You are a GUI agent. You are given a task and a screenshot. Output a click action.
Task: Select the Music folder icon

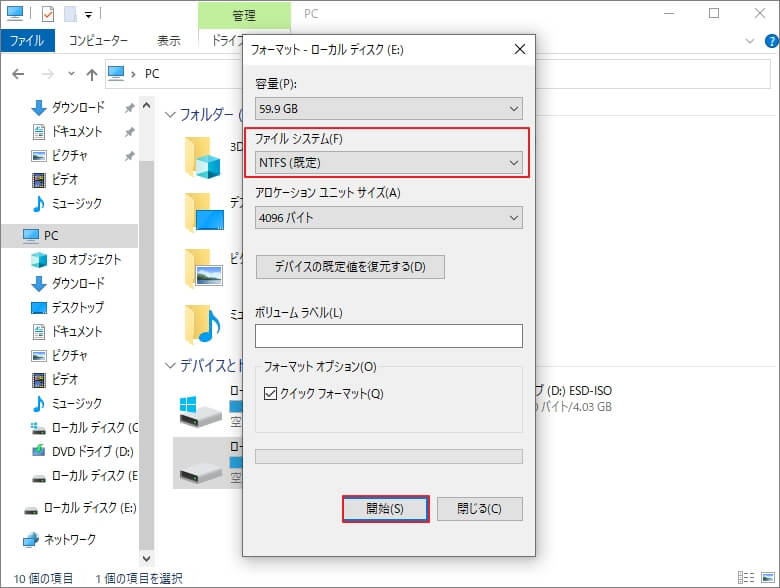(x=202, y=324)
